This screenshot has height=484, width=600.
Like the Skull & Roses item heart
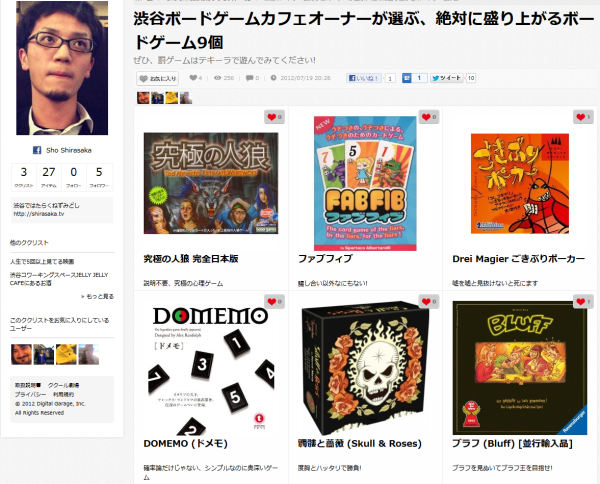[x=429, y=301]
